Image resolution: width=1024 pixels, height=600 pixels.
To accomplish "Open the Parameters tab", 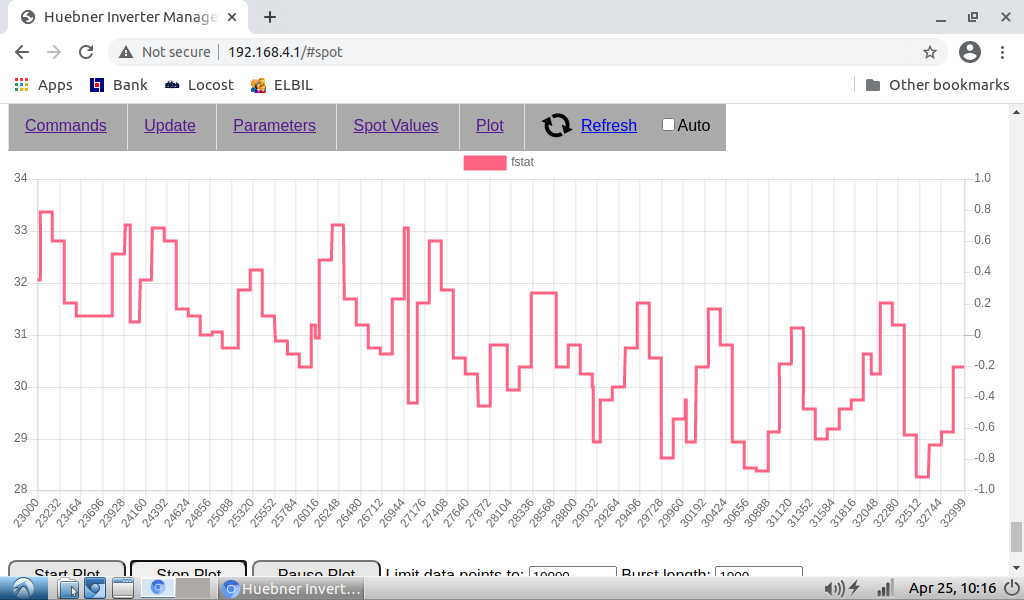I will 274,125.
